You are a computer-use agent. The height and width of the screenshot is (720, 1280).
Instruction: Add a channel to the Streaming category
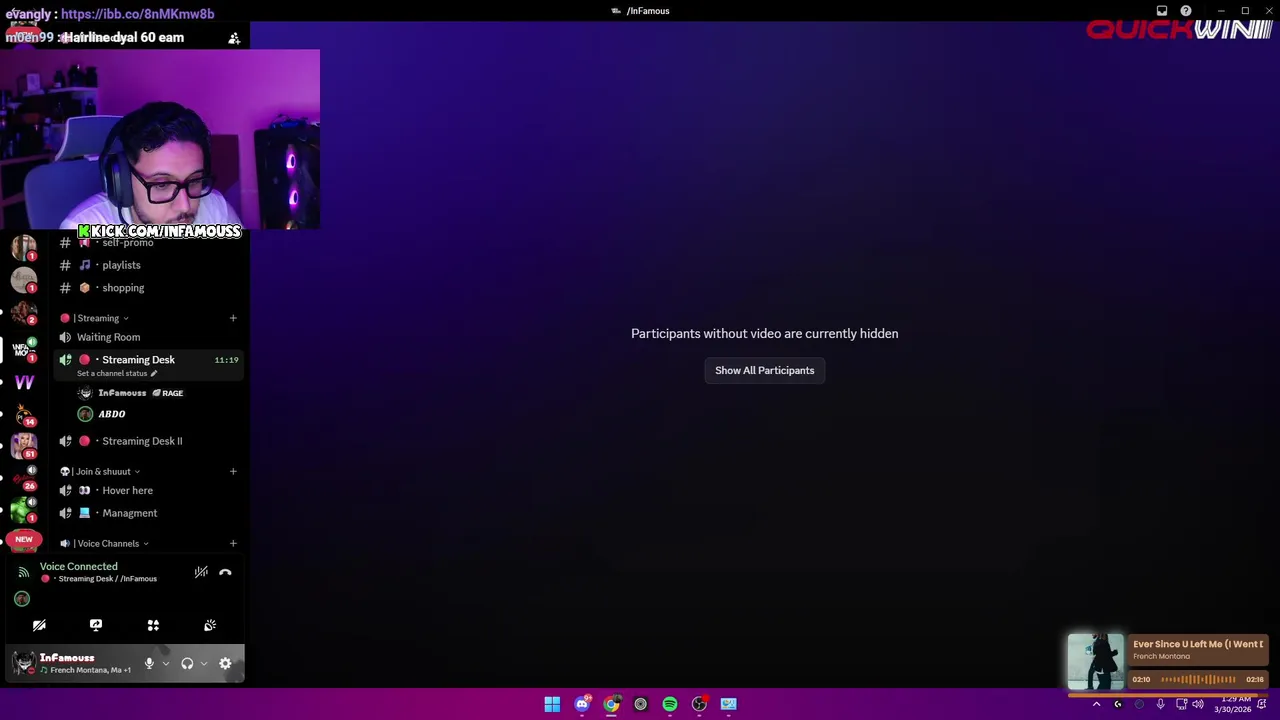[233, 318]
